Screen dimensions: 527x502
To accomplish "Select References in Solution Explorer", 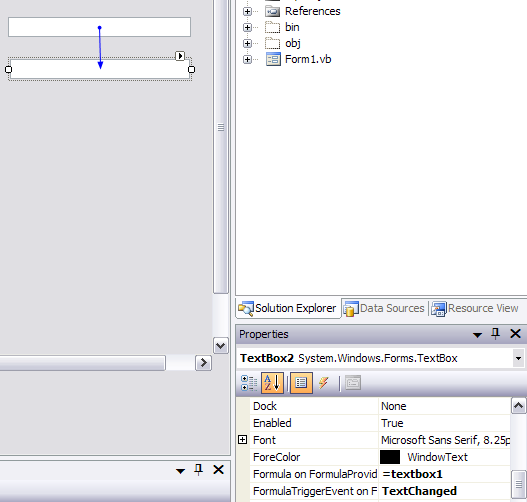I will 313,11.
